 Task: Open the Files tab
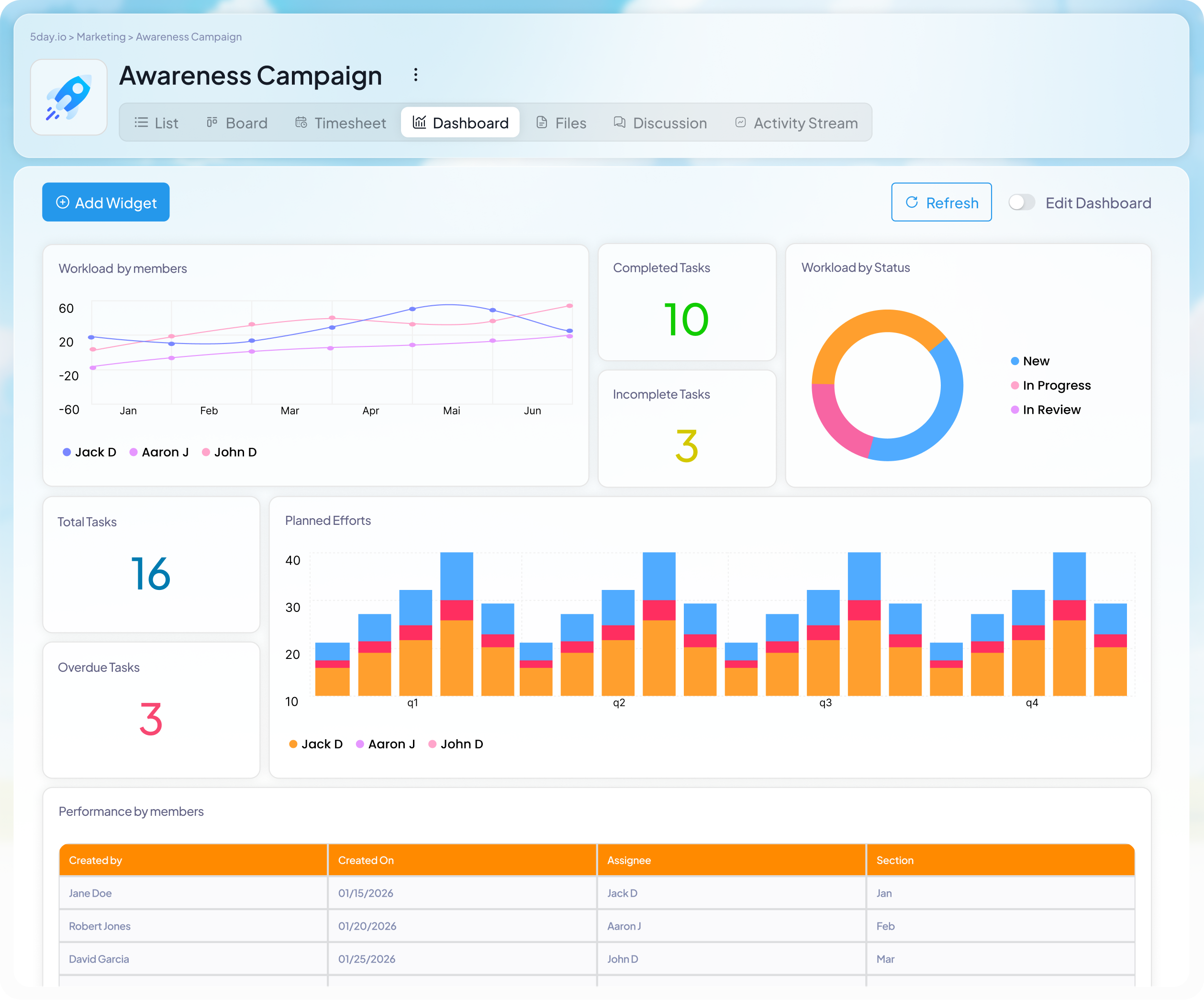(x=561, y=122)
